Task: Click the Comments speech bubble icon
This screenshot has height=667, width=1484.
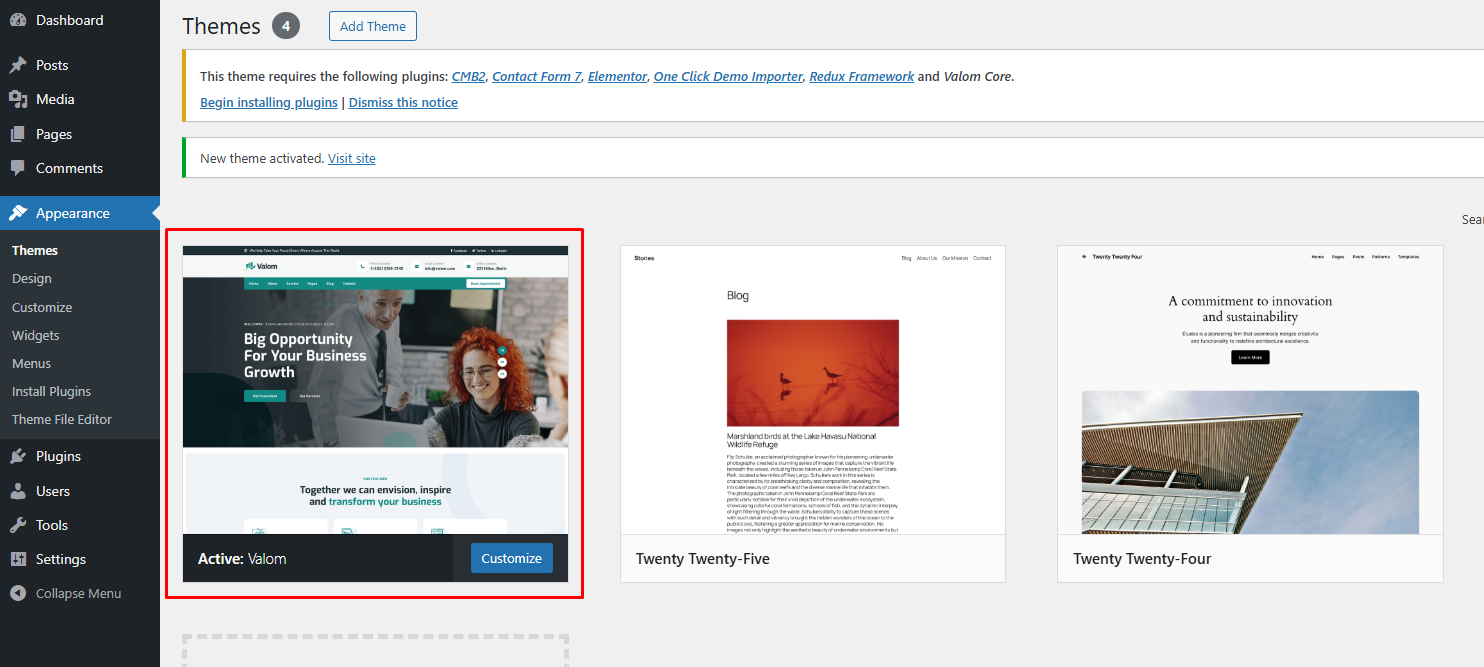Action: click(18, 168)
